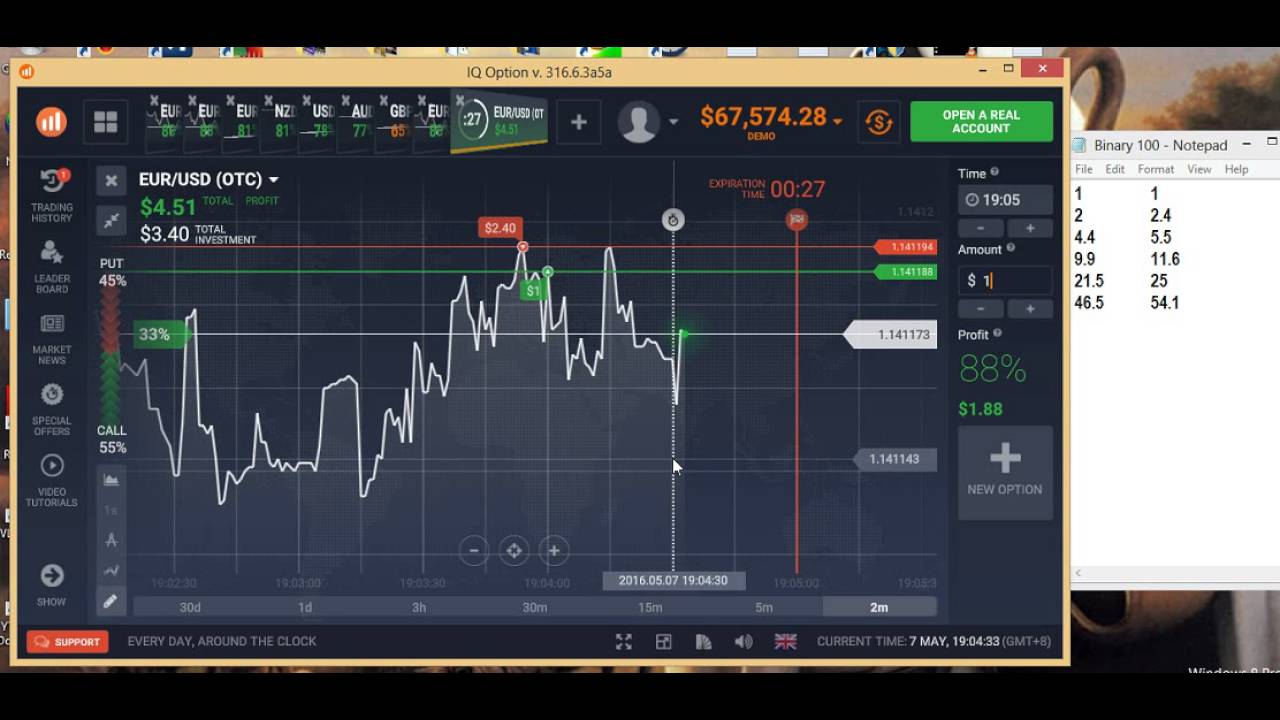
Task: Click the color theme icon in bottom bar
Action: (703, 642)
